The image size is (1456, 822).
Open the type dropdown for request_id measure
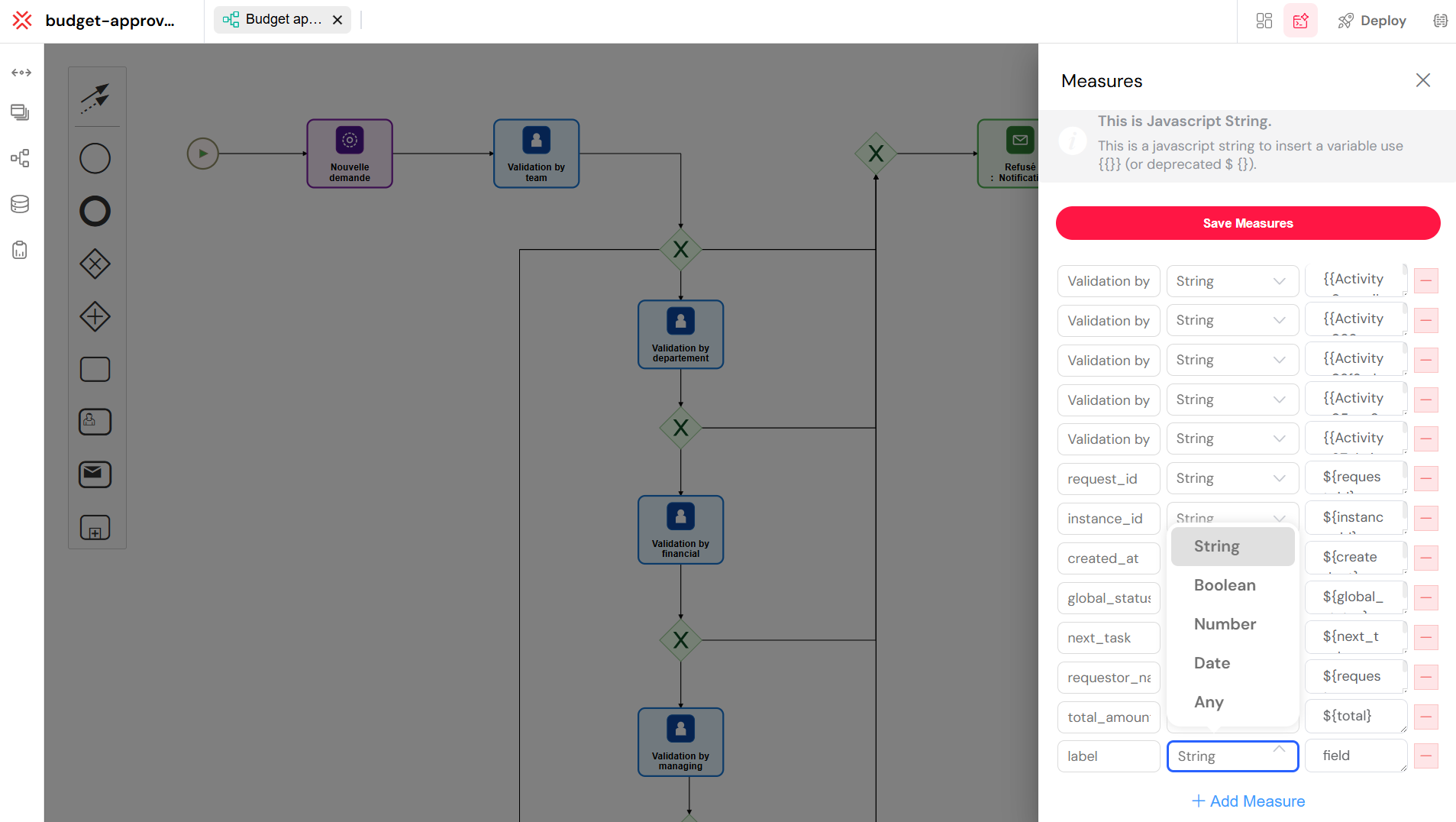click(1231, 478)
